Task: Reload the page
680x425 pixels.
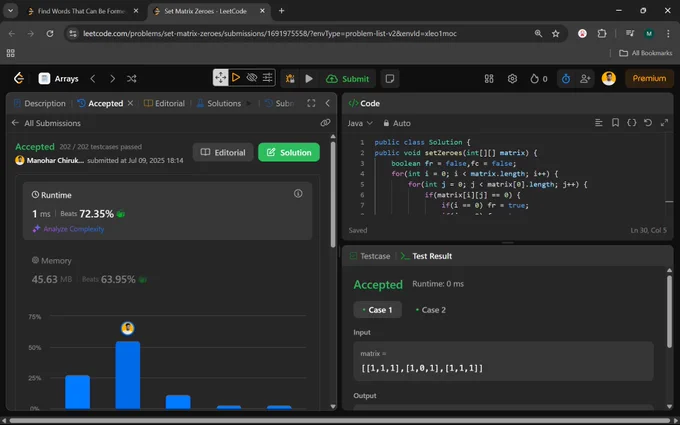Action: (x=50, y=33)
